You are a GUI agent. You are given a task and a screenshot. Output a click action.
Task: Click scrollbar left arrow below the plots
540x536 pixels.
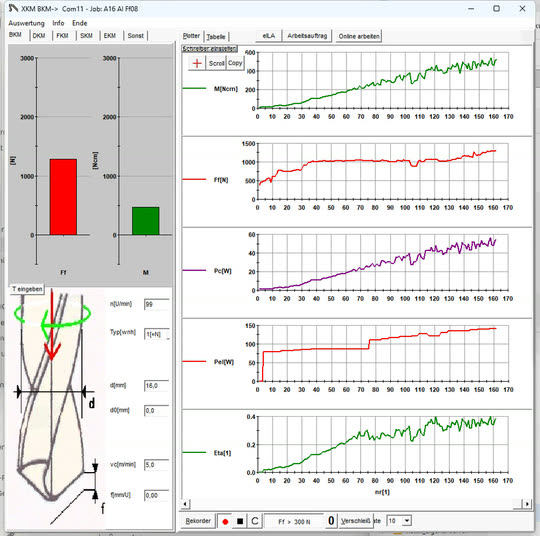point(185,504)
